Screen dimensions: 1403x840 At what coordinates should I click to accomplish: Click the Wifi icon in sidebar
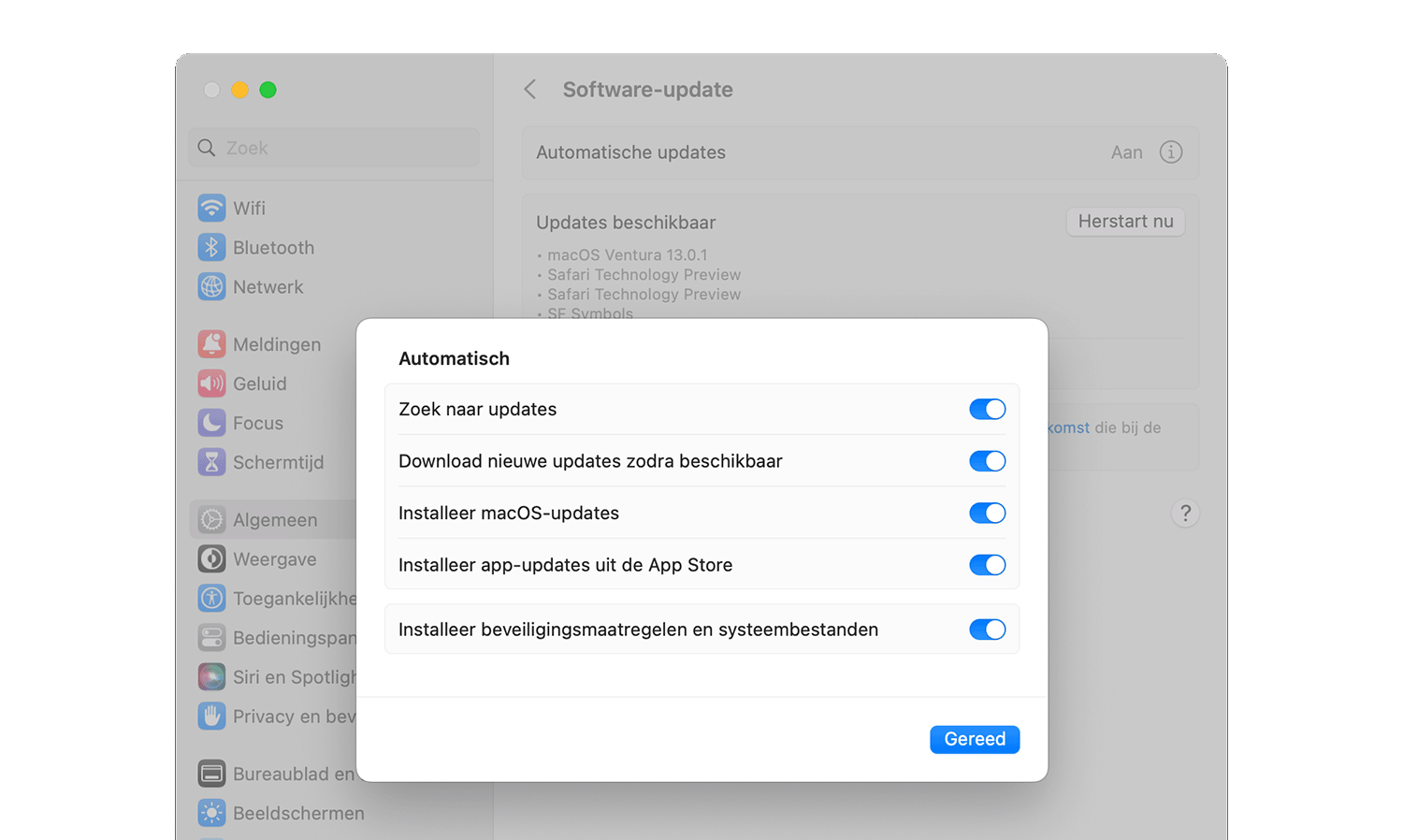(211, 208)
